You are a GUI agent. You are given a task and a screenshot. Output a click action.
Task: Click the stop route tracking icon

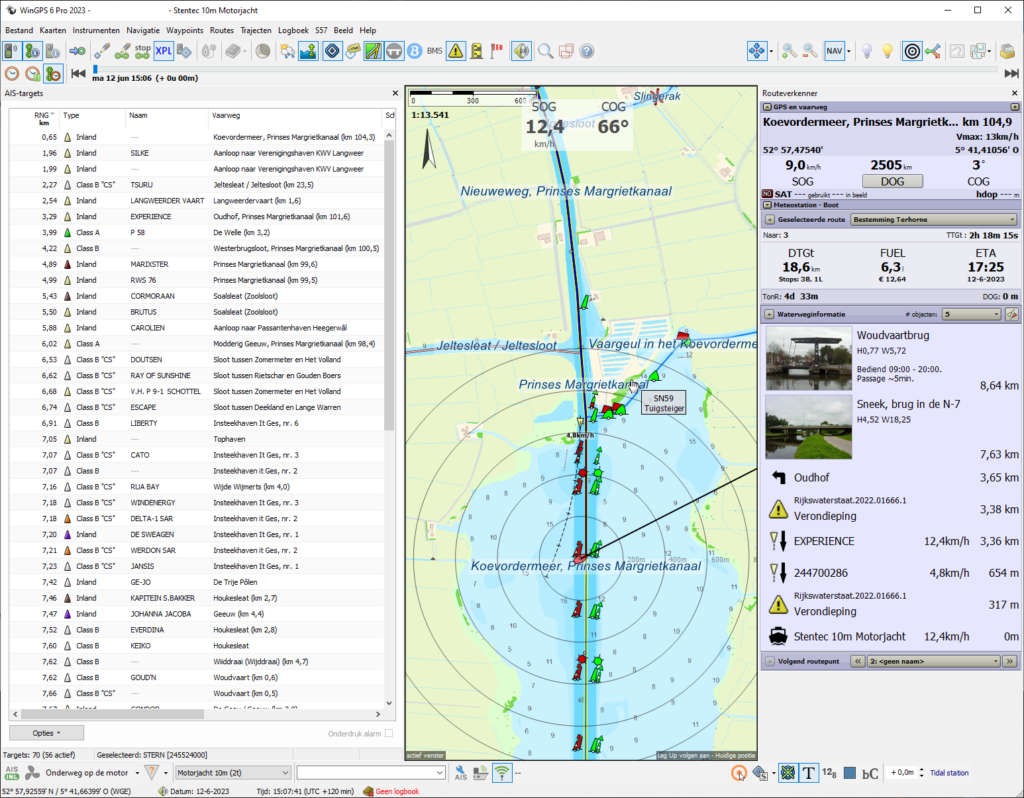pyautogui.click(x=142, y=51)
